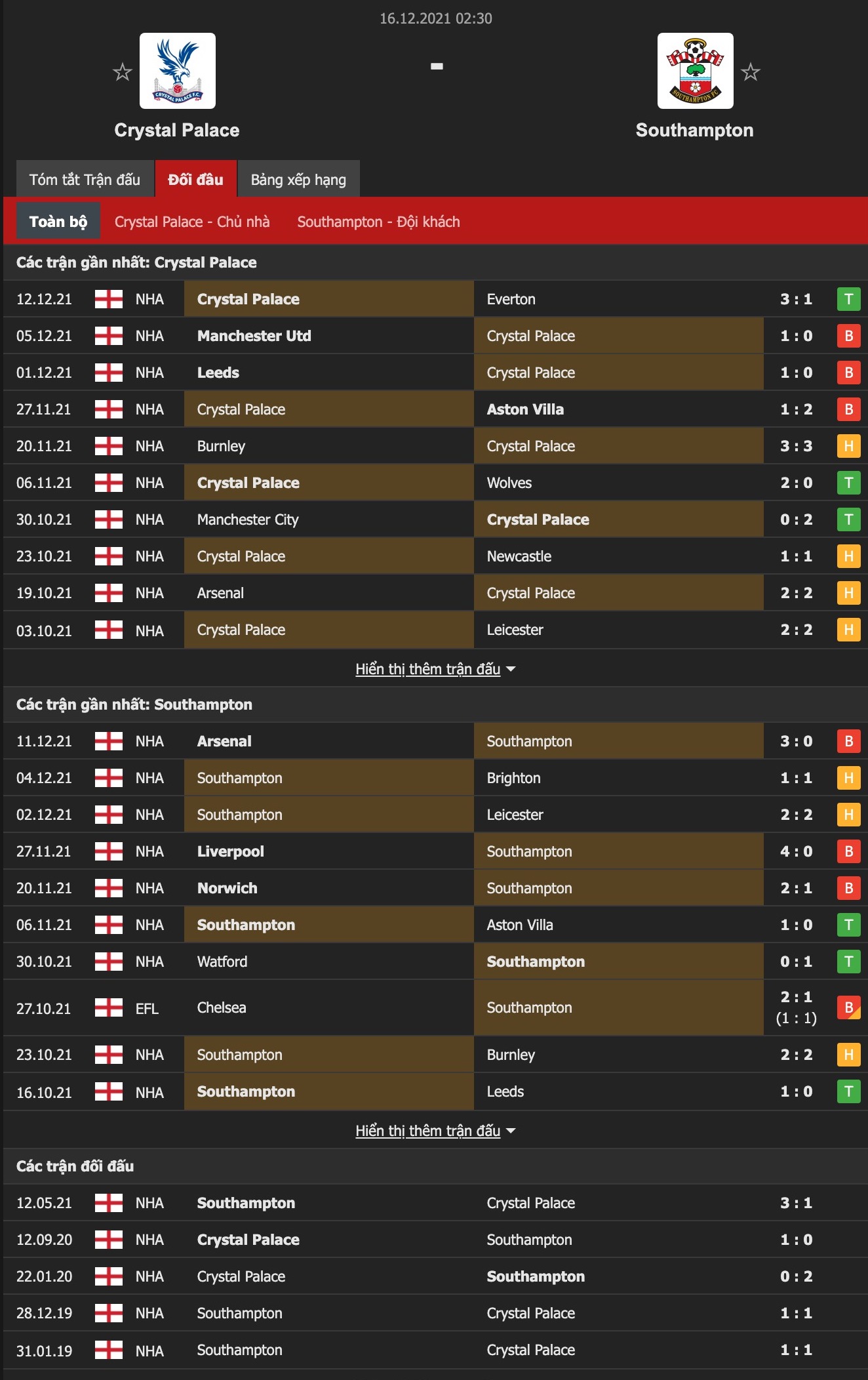Viewport: 868px width, 1380px height.
Task: Click the H badge for Southampton vs Brighton
Action: pyautogui.click(x=849, y=778)
